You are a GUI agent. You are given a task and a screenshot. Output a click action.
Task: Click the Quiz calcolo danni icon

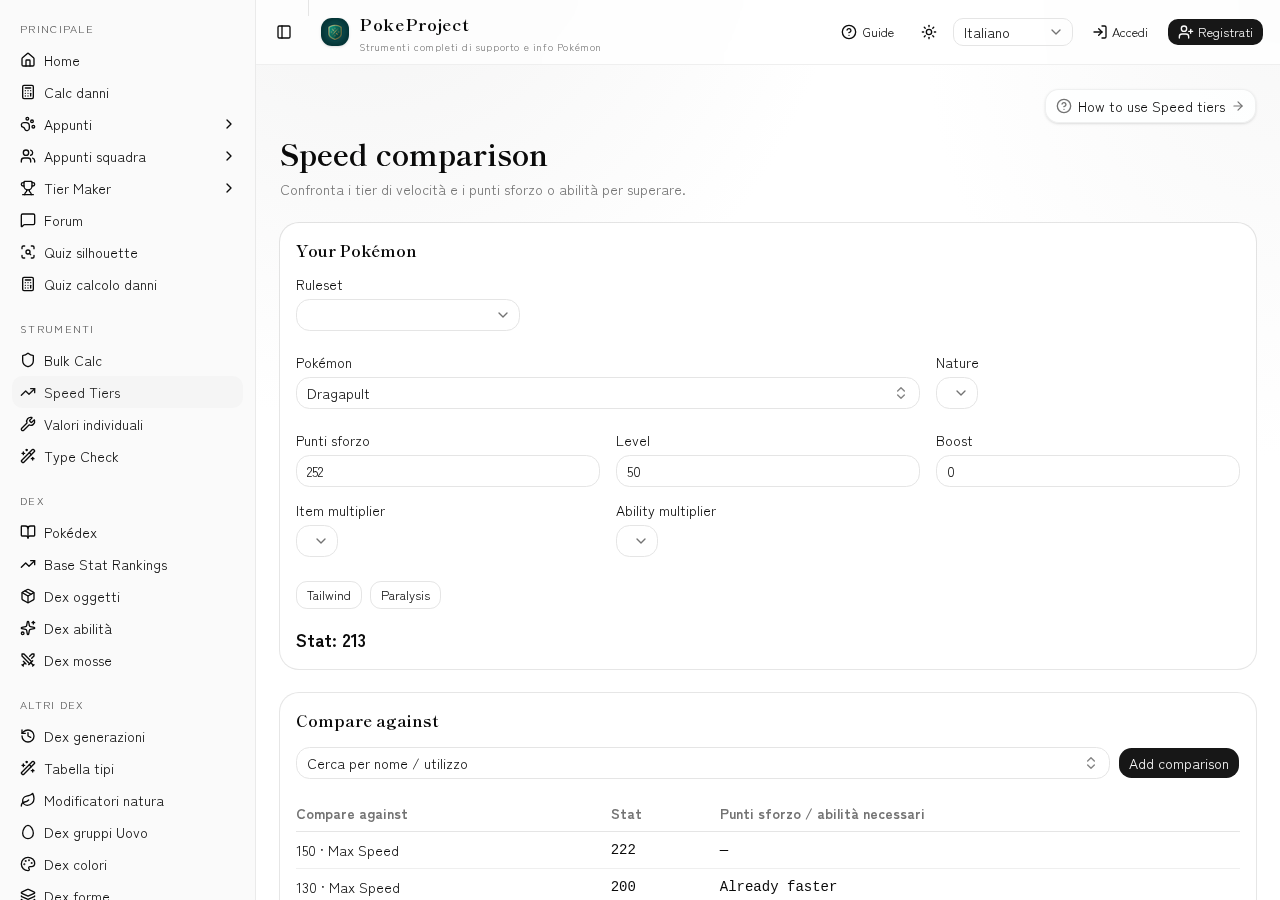pos(28,285)
